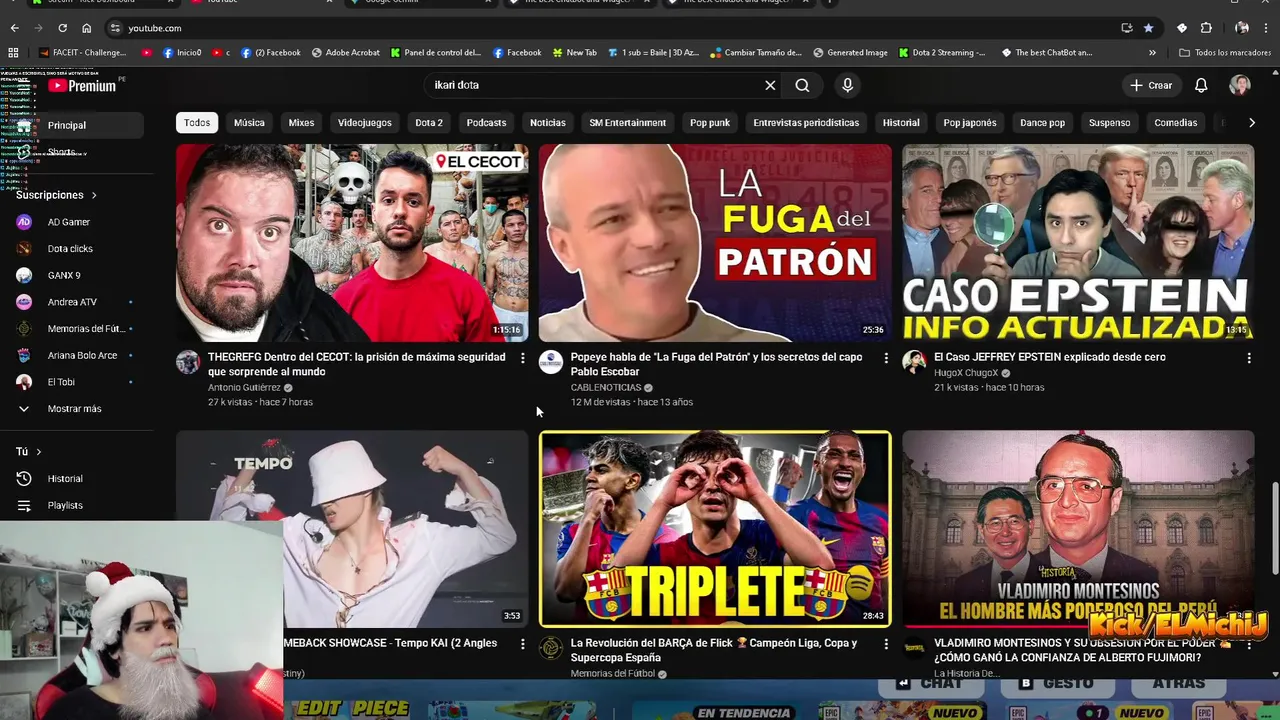
Task: Select the Historial filter chip
Action: 901,122
